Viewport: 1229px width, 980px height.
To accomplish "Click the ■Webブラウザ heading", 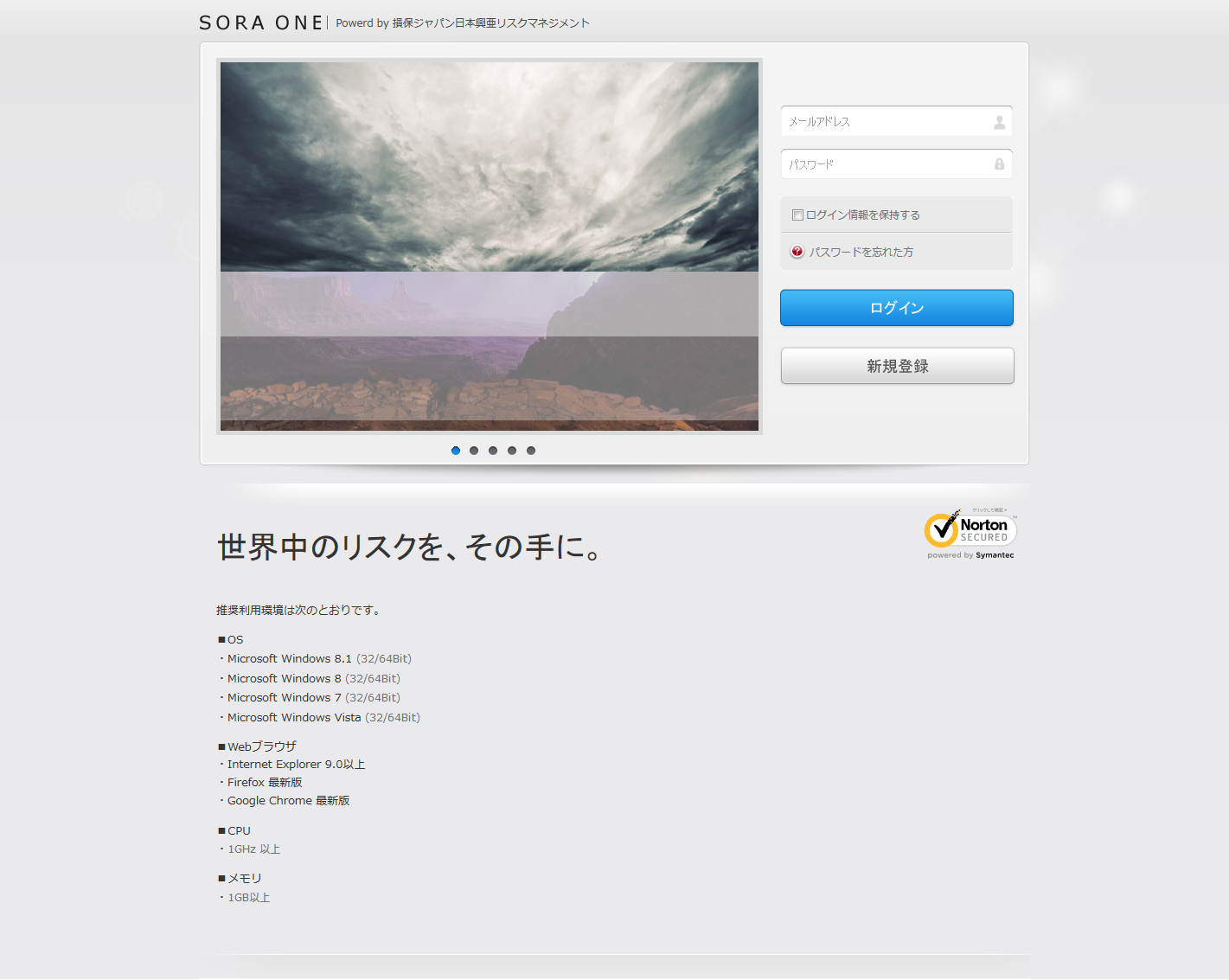I will [x=257, y=746].
